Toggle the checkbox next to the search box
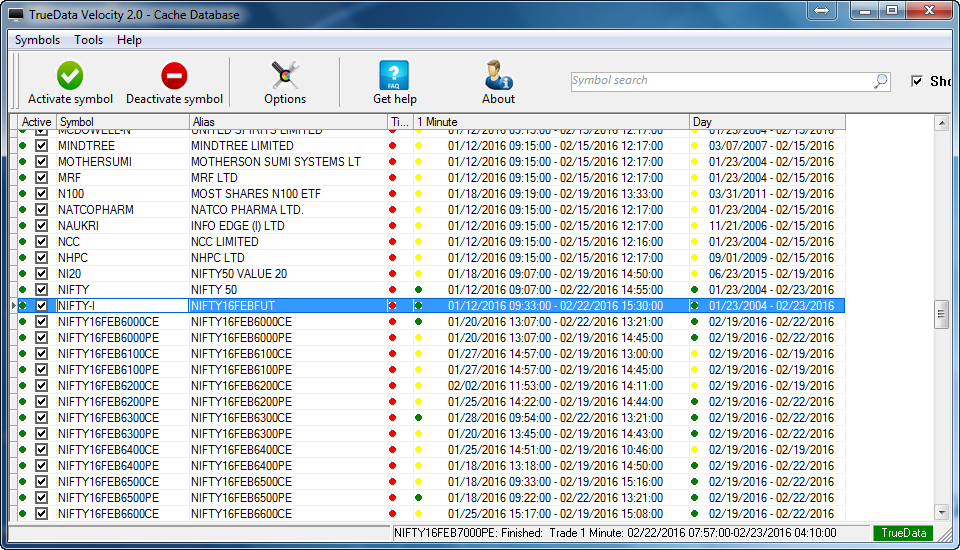This screenshot has height=550, width=960. [x=917, y=81]
